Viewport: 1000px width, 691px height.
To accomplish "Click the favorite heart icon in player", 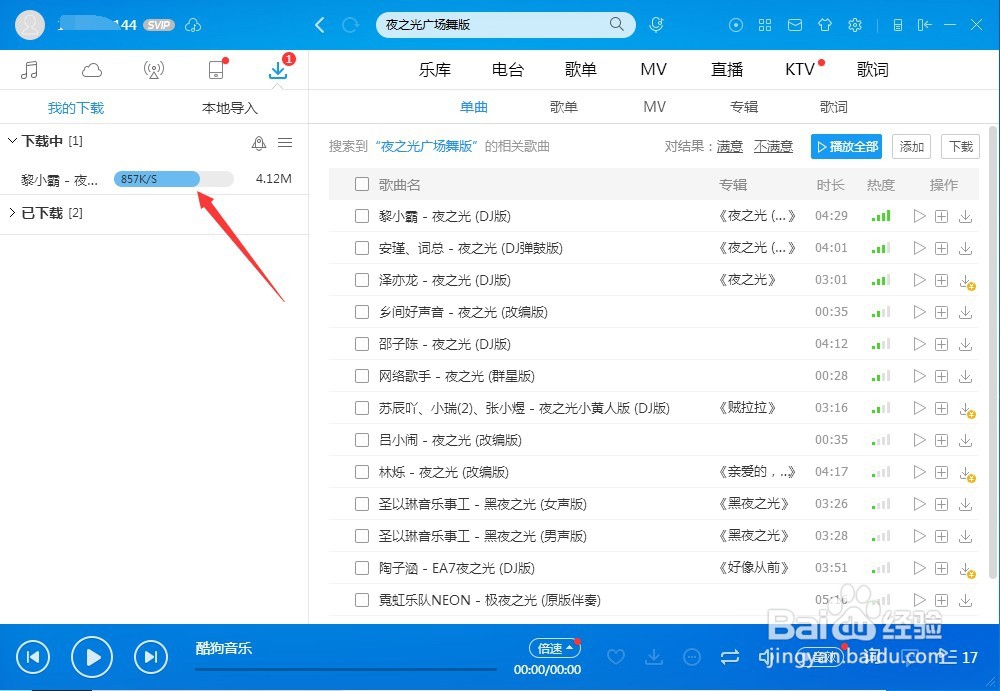I will [x=615, y=657].
